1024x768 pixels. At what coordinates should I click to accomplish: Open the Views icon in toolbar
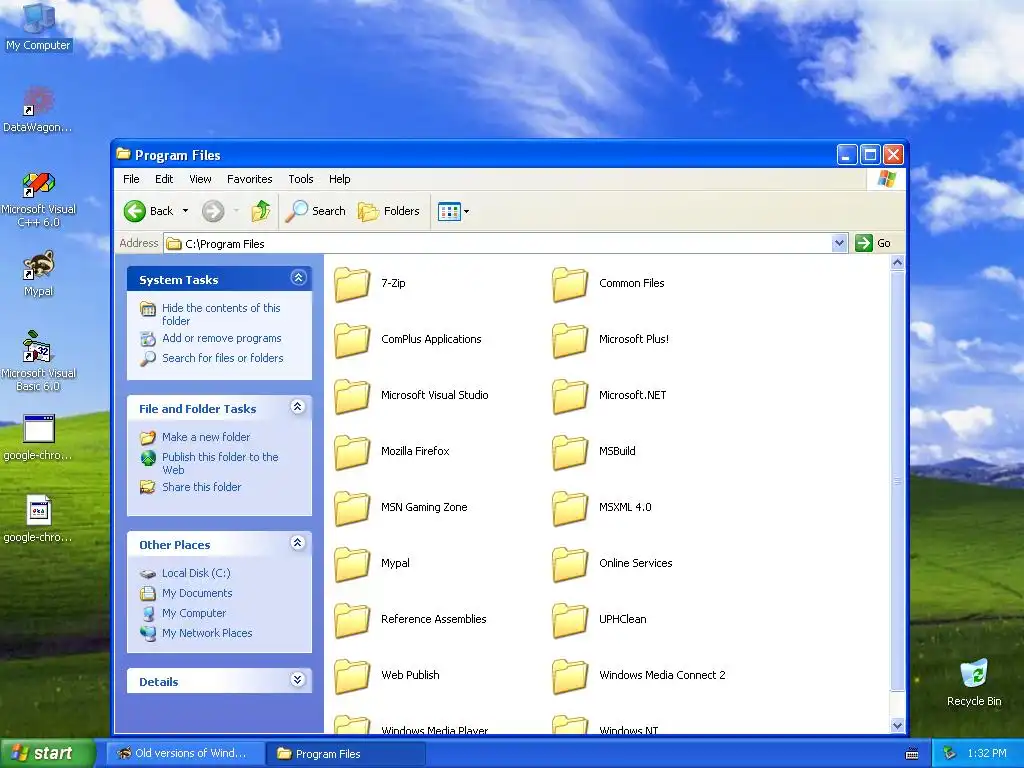pyautogui.click(x=449, y=212)
